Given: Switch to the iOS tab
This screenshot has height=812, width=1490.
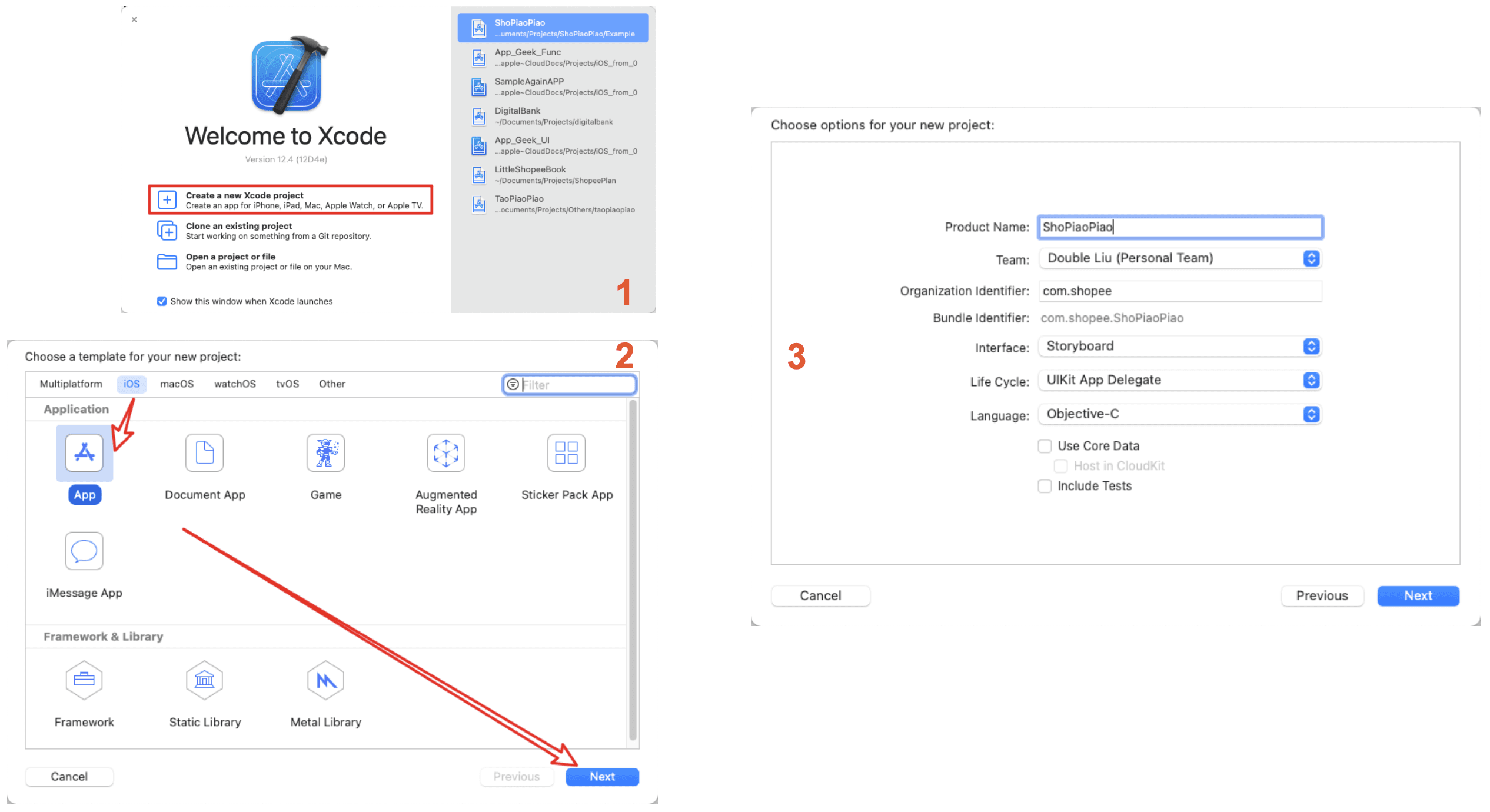Looking at the screenshot, I should 131,384.
